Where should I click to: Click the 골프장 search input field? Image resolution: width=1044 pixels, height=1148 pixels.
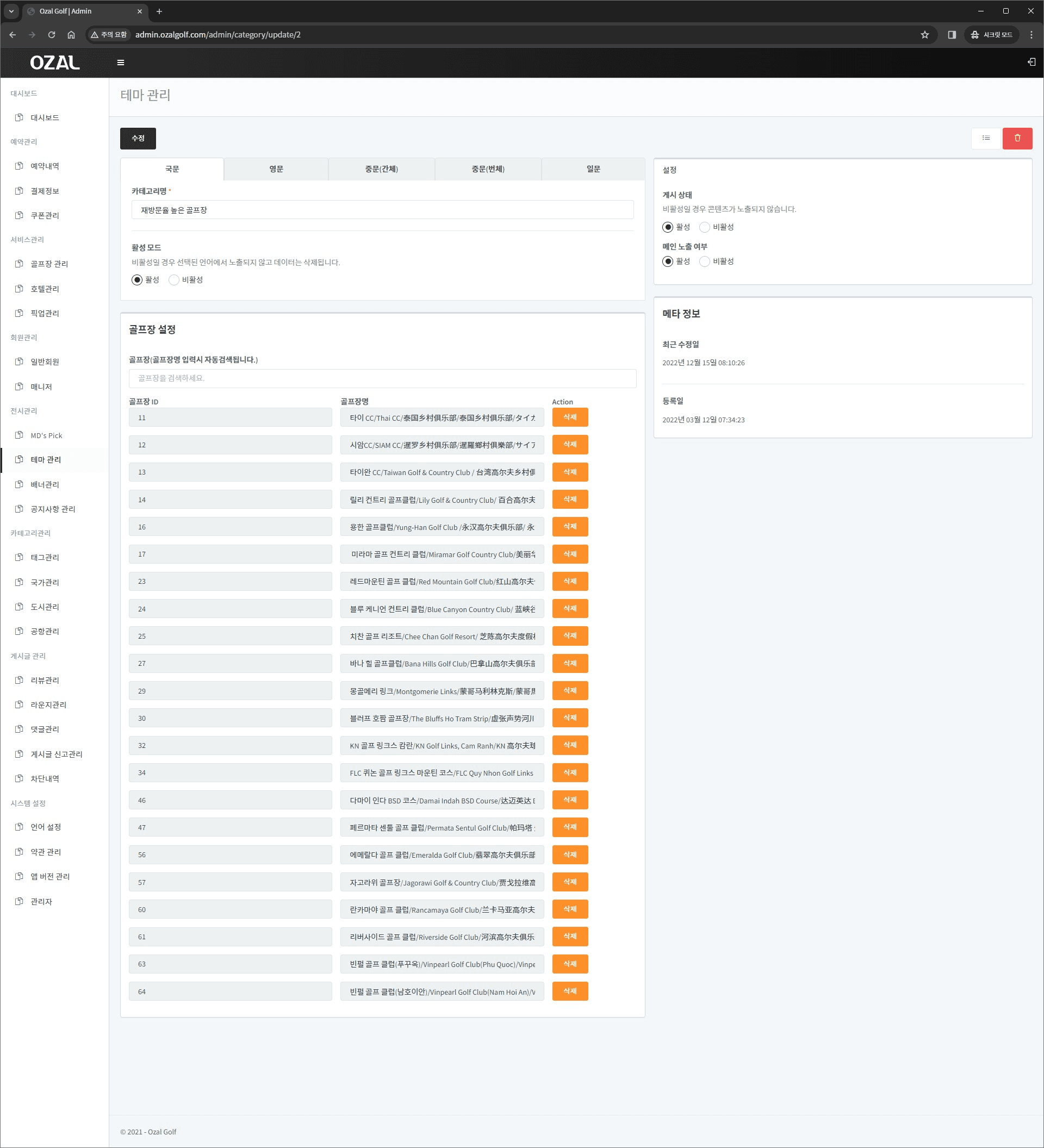pos(382,378)
